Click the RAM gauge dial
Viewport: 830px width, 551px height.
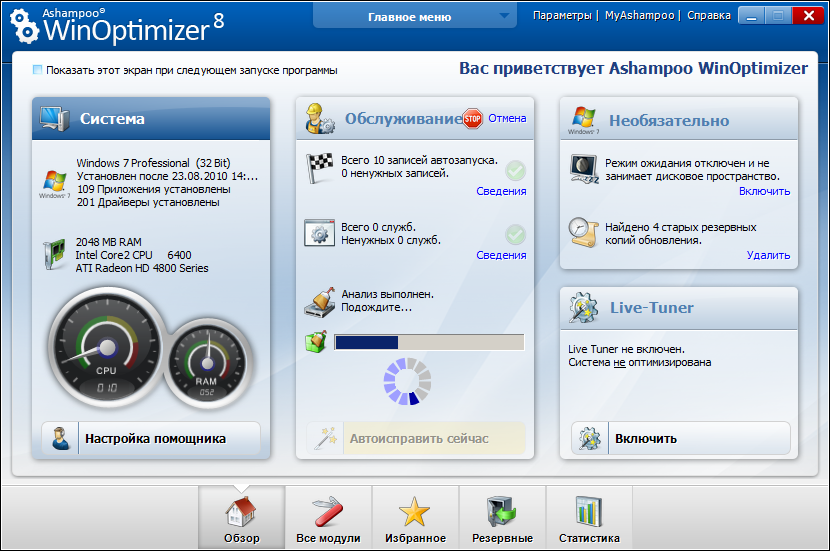[x=206, y=366]
